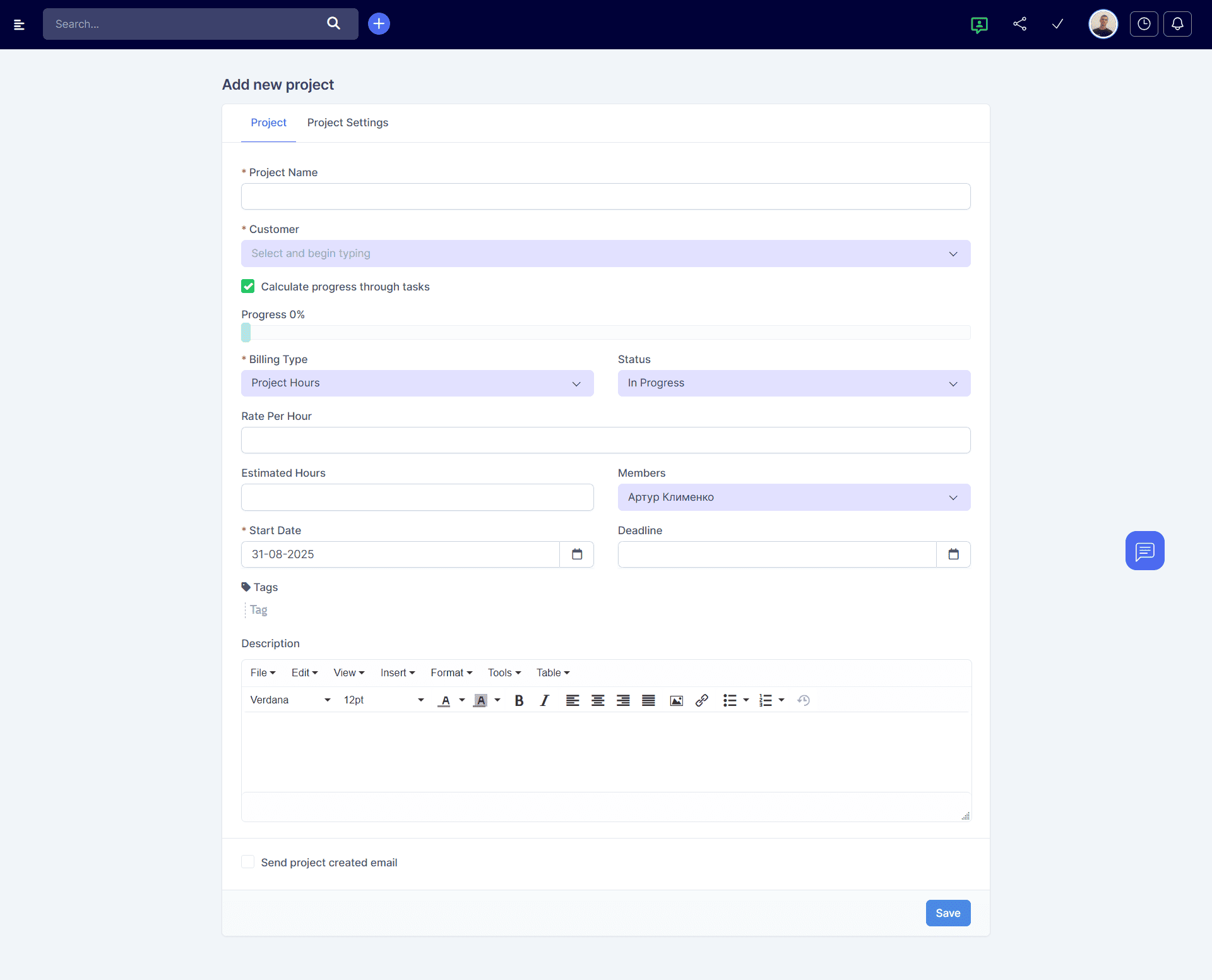Image resolution: width=1212 pixels, height=980 pixels.
Task: Open the Format menu in editor
Action: 451,672
